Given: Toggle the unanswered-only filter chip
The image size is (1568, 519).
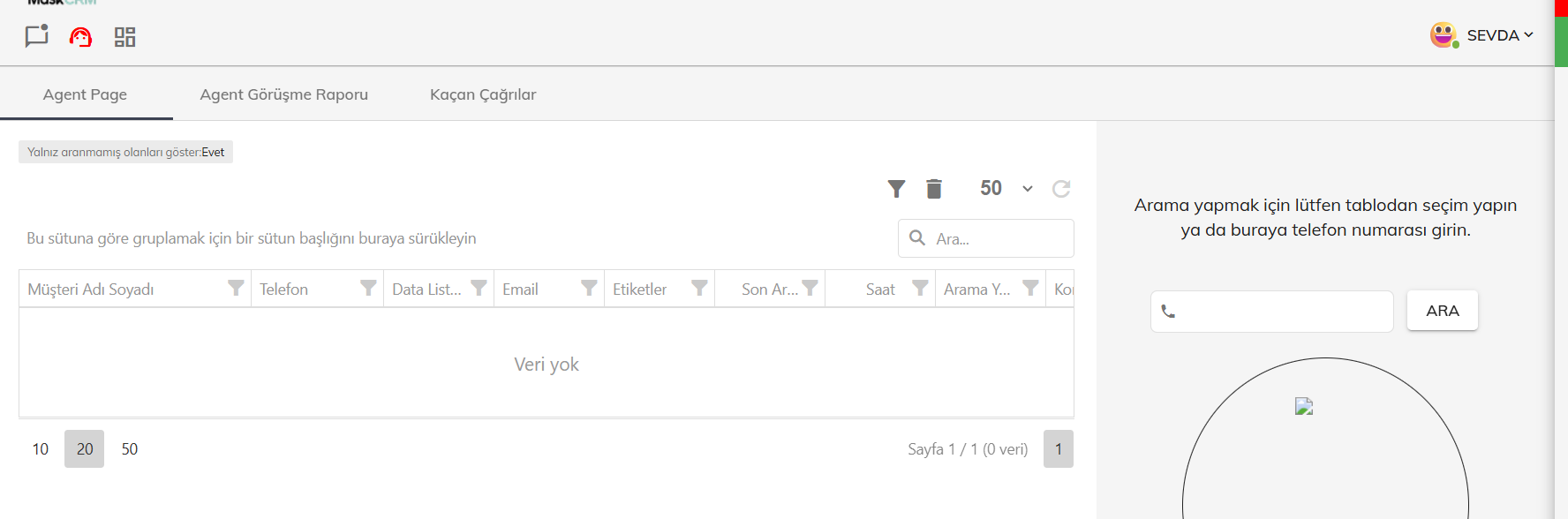Looking at the screenshot, I should (x=125, y=152).
